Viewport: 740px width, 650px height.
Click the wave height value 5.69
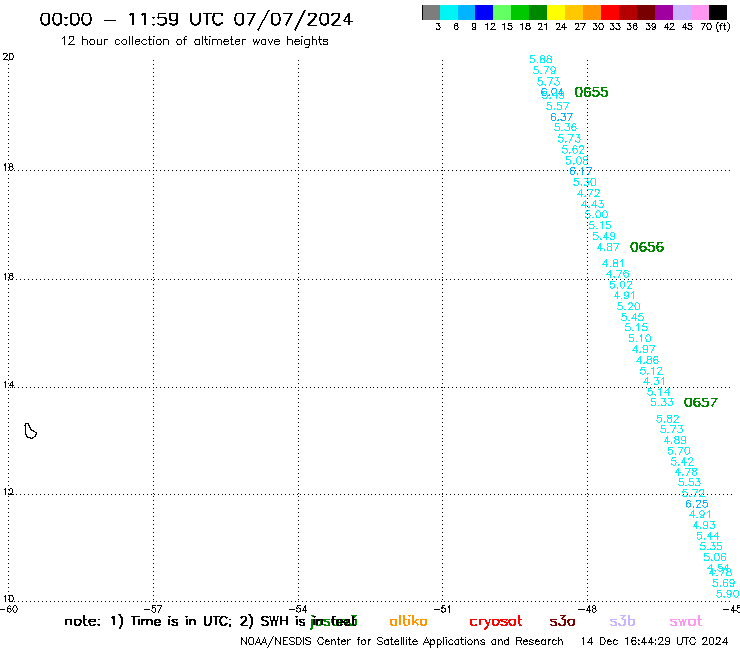click(723, 583)
